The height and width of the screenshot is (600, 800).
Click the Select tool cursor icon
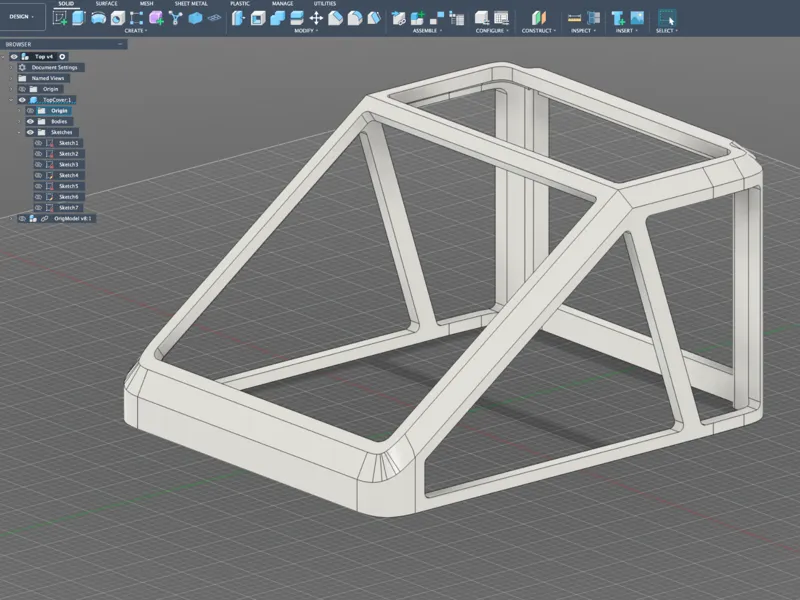coord(666,18)
